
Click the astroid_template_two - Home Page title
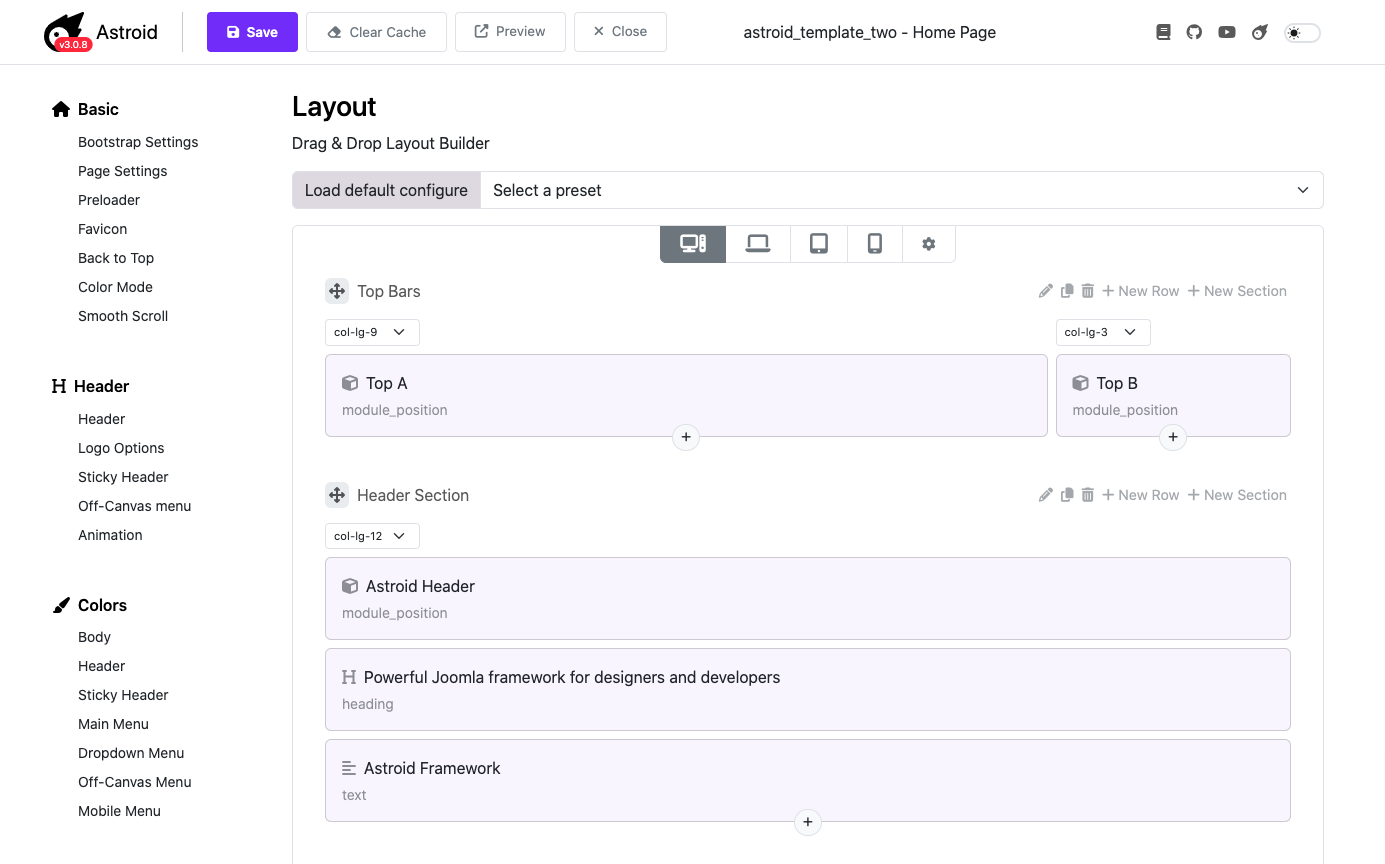[869, 32]
